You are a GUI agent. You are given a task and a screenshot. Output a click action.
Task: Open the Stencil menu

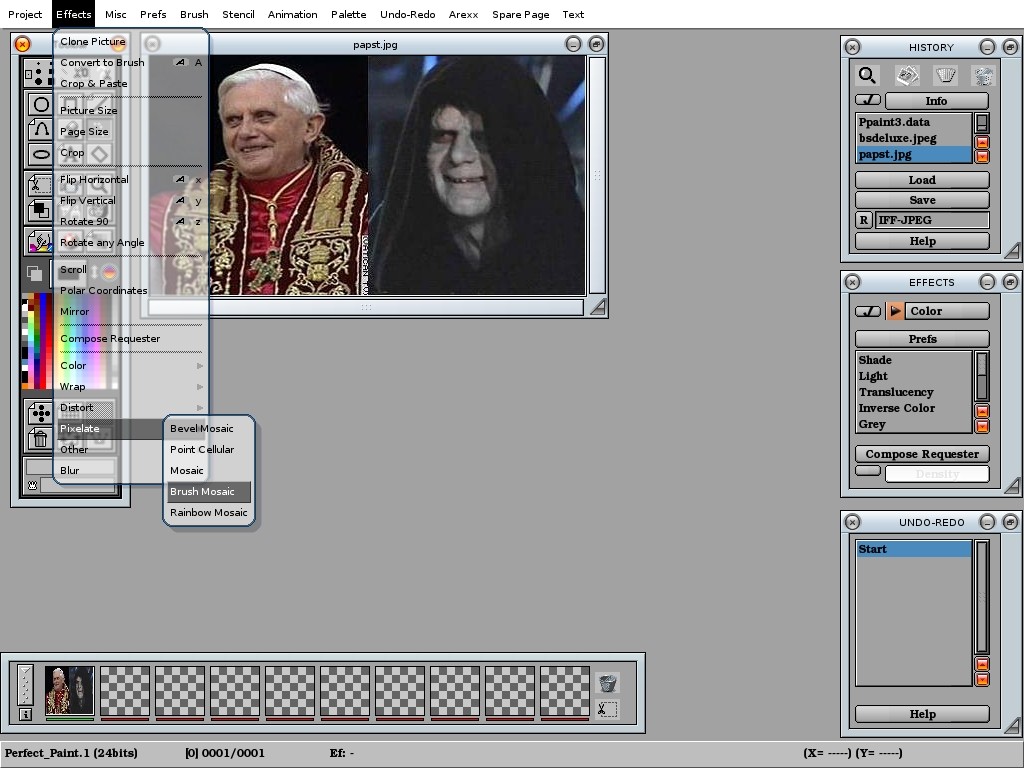pyautogui.click(x=238, y=14)
